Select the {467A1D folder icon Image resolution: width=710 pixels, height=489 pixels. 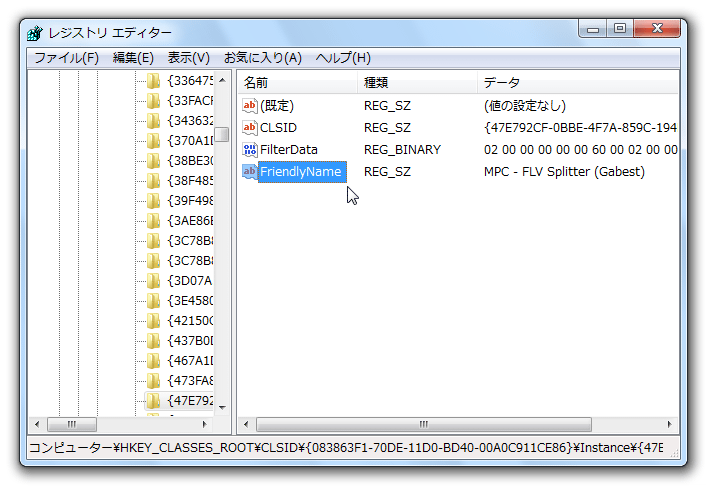(x=154, y=360)
